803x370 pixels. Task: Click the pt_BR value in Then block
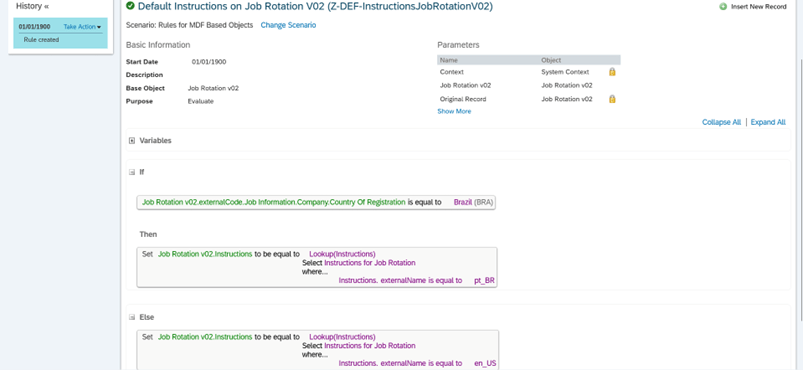tap(484, 281)
